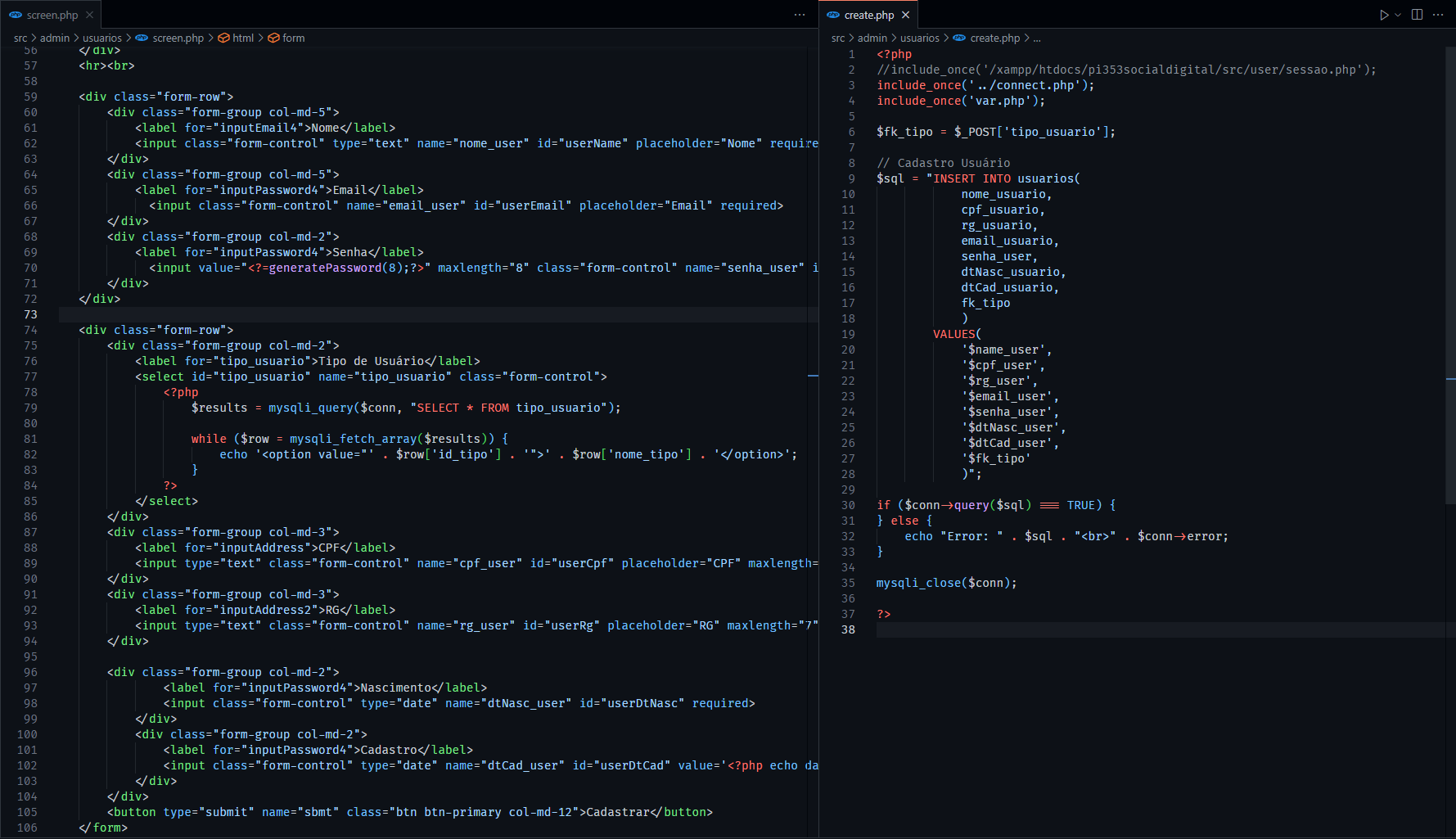Click "include_once('../connect.php');" in create.php
The image size is (1456, 839).
pos(985,85)
